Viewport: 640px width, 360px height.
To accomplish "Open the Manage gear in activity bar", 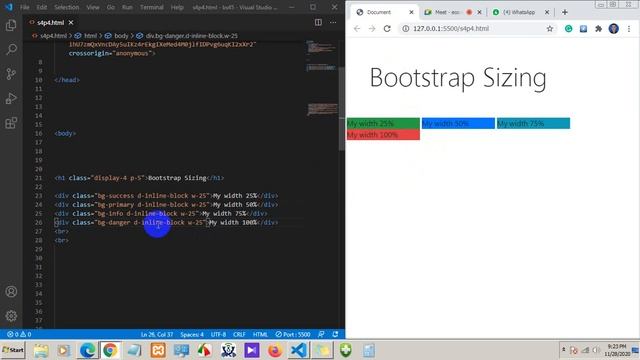I will point(11,316).
